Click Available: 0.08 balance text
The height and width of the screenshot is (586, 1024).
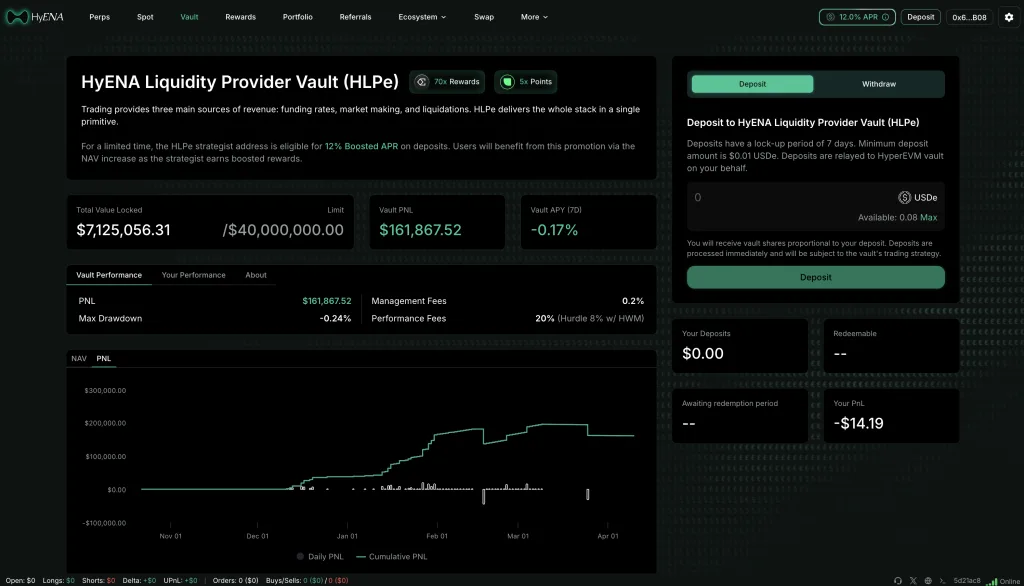click(x=888, y=218)
